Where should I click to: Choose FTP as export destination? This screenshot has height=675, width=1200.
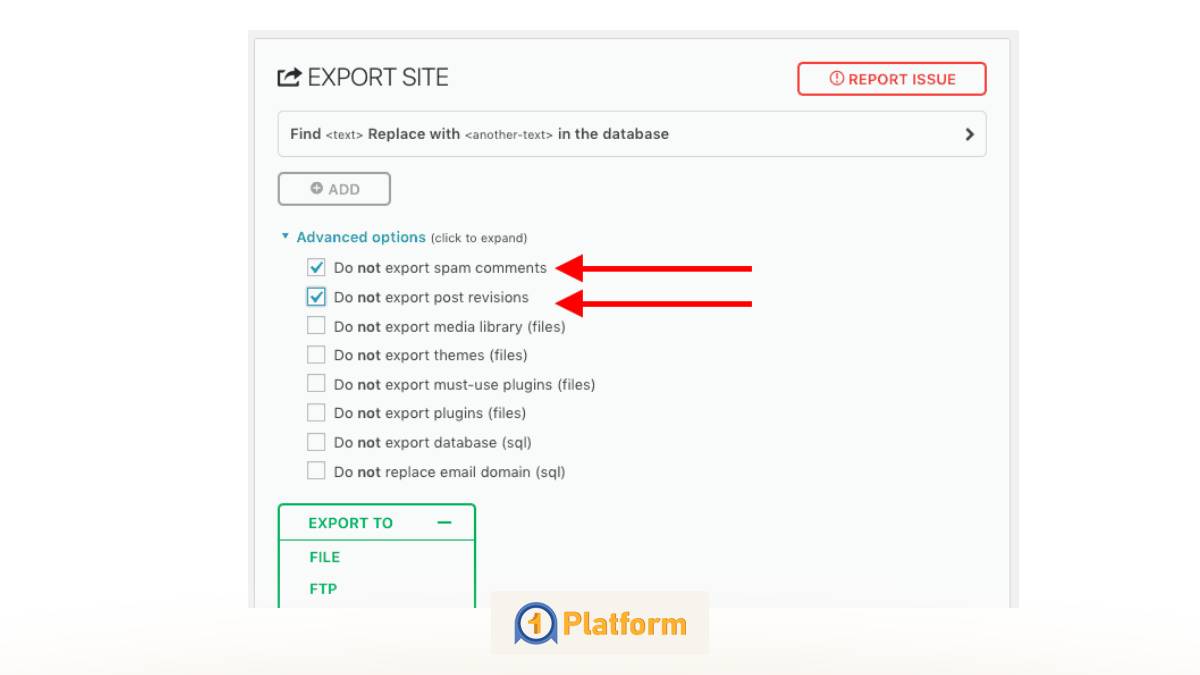[323, 589]
